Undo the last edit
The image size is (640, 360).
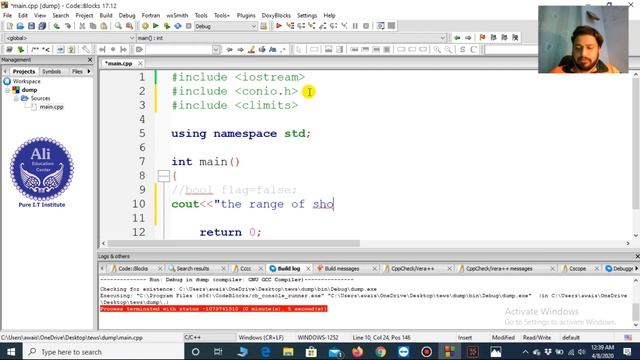tap(56, 26)
